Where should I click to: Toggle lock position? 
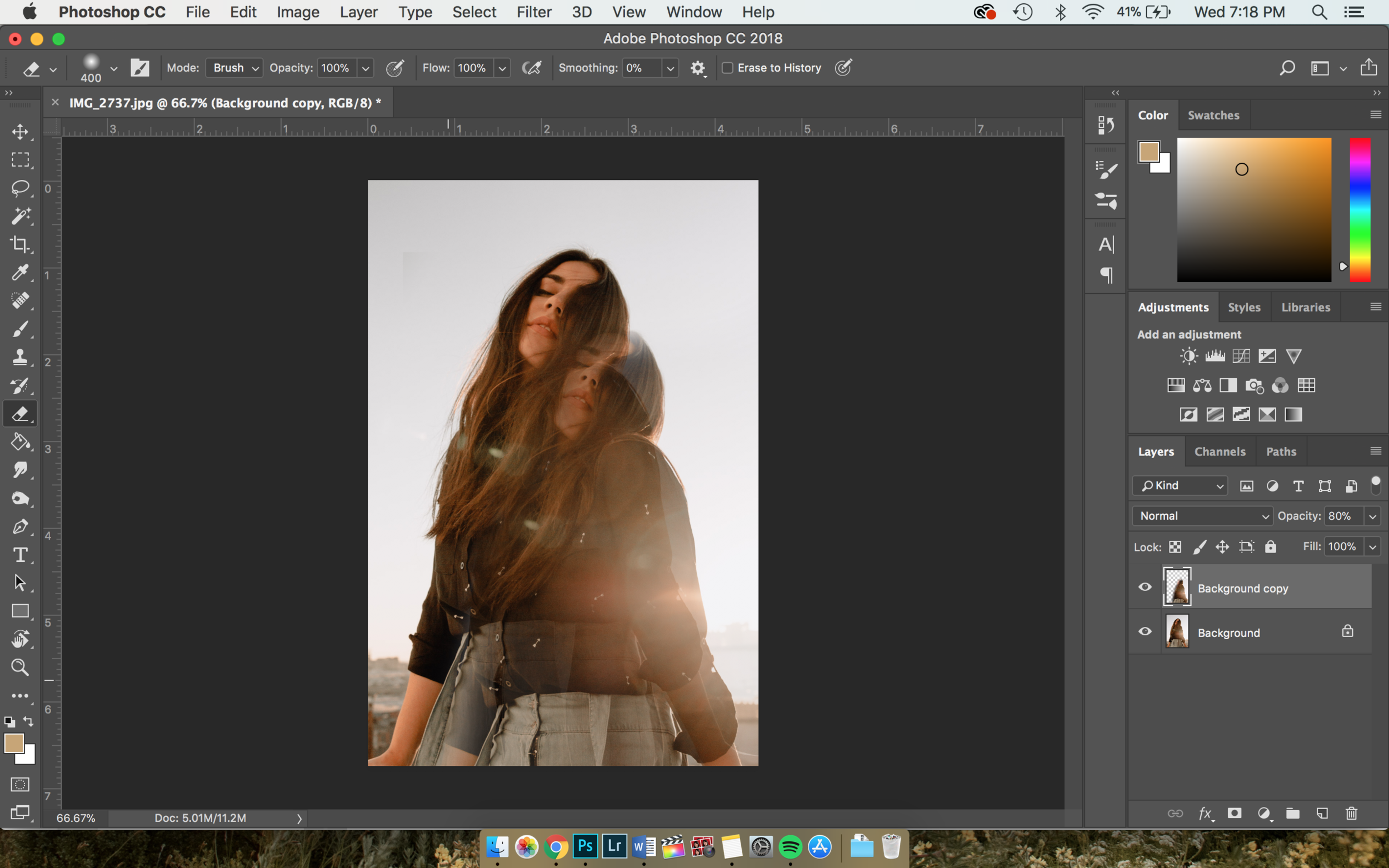[x=1222, y=546]
